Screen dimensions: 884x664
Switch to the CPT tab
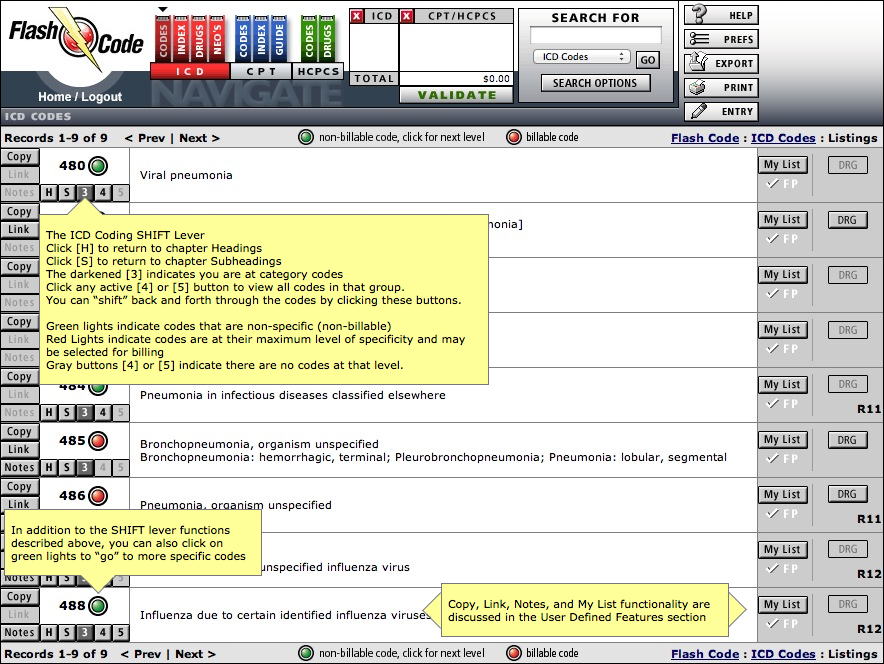(x=261, y=72)
